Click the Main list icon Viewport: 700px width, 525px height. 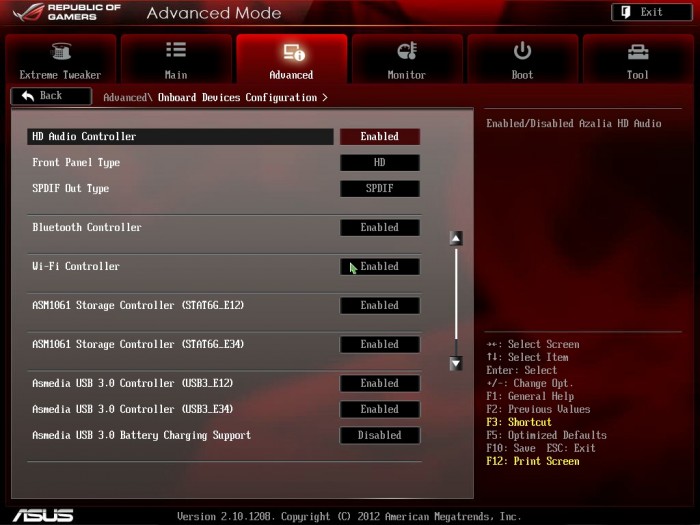(176, 50)
